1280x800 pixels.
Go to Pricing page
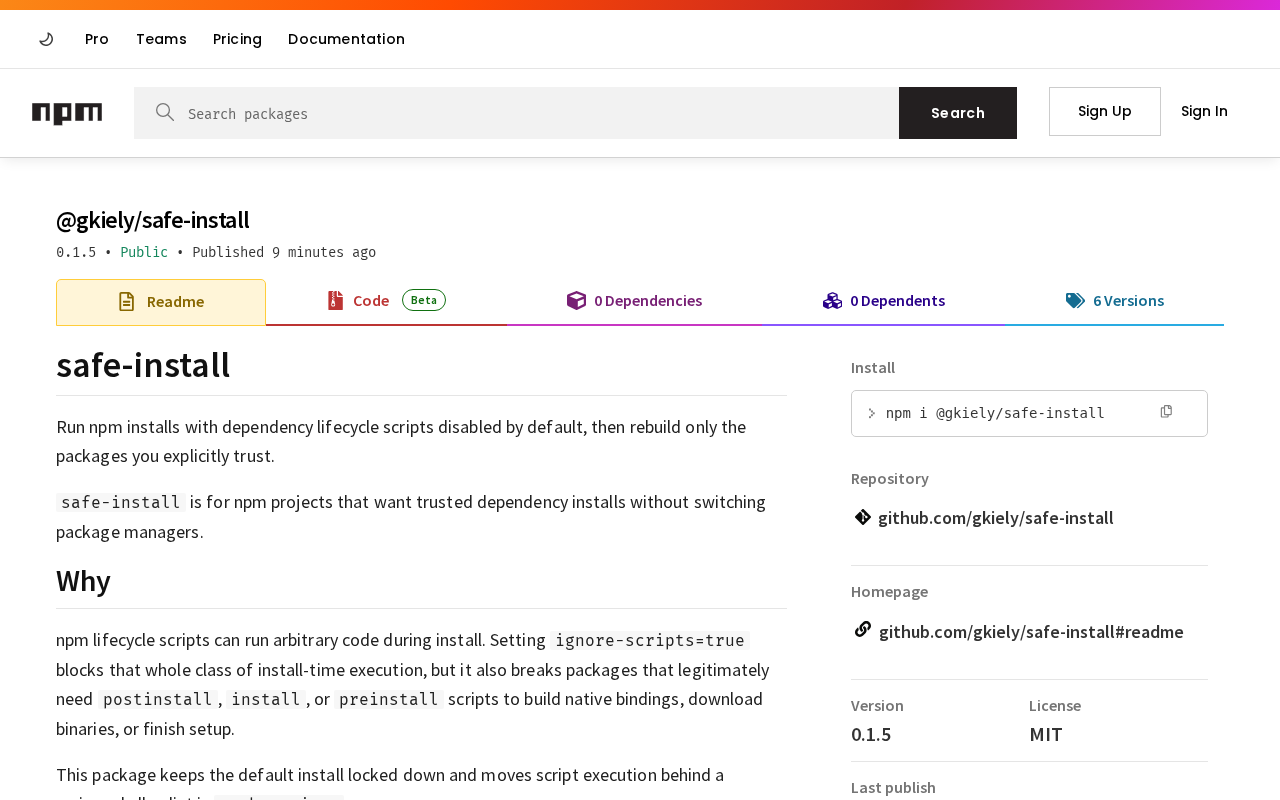pos(237,39)
